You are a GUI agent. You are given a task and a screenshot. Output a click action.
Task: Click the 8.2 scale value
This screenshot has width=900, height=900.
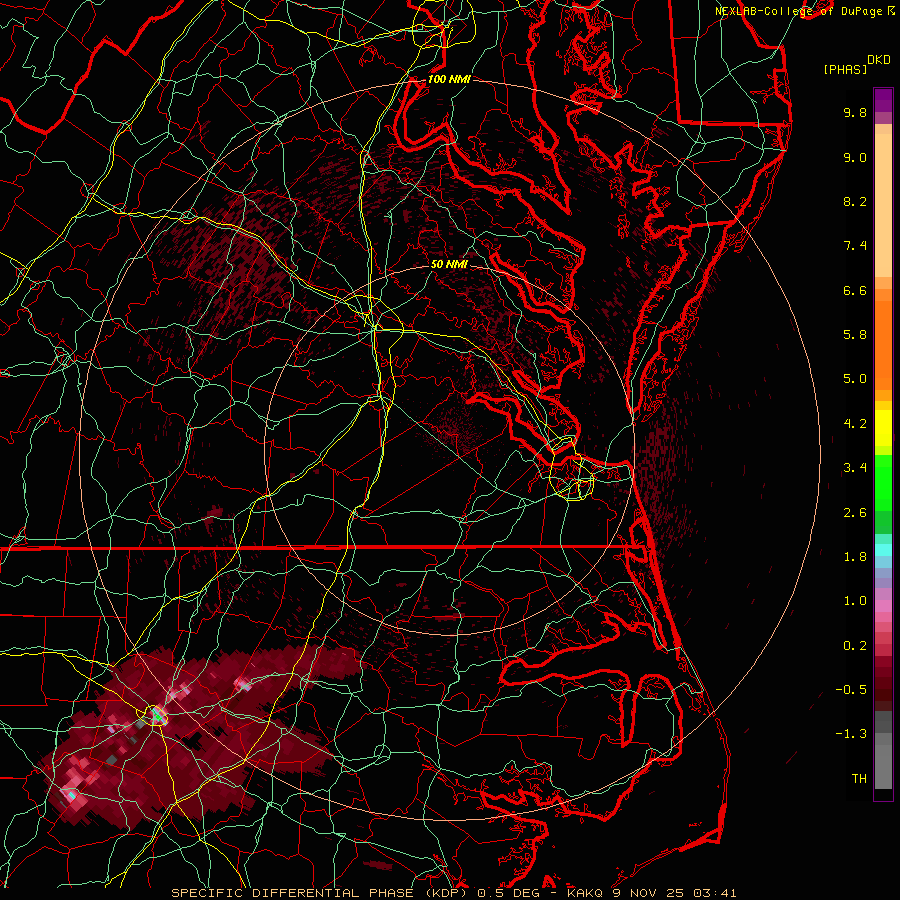tap(855, 201)
